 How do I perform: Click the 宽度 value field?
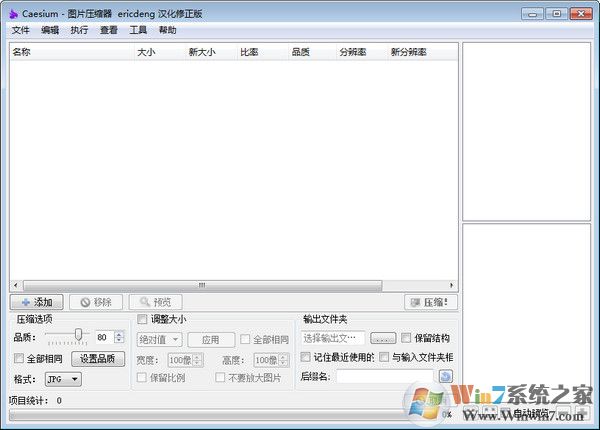(x=181, y=360)
